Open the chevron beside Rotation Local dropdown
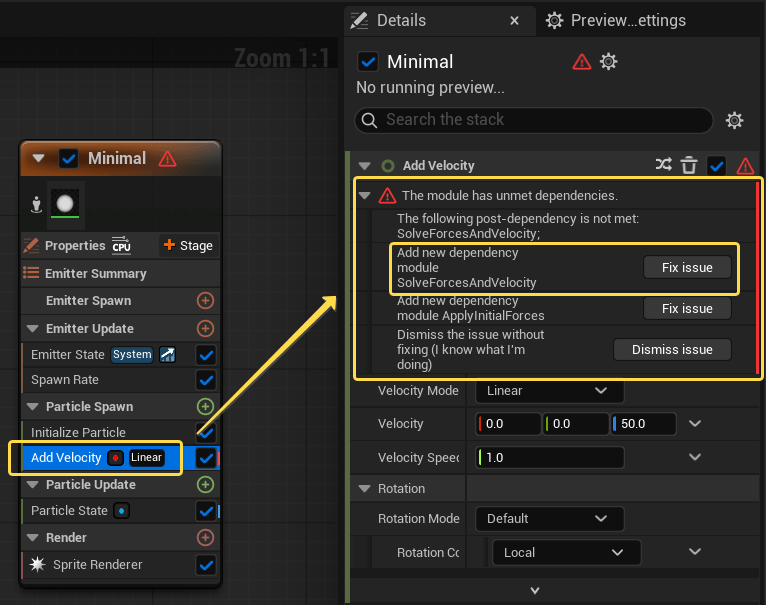766x605 pixels. (695, 552)
